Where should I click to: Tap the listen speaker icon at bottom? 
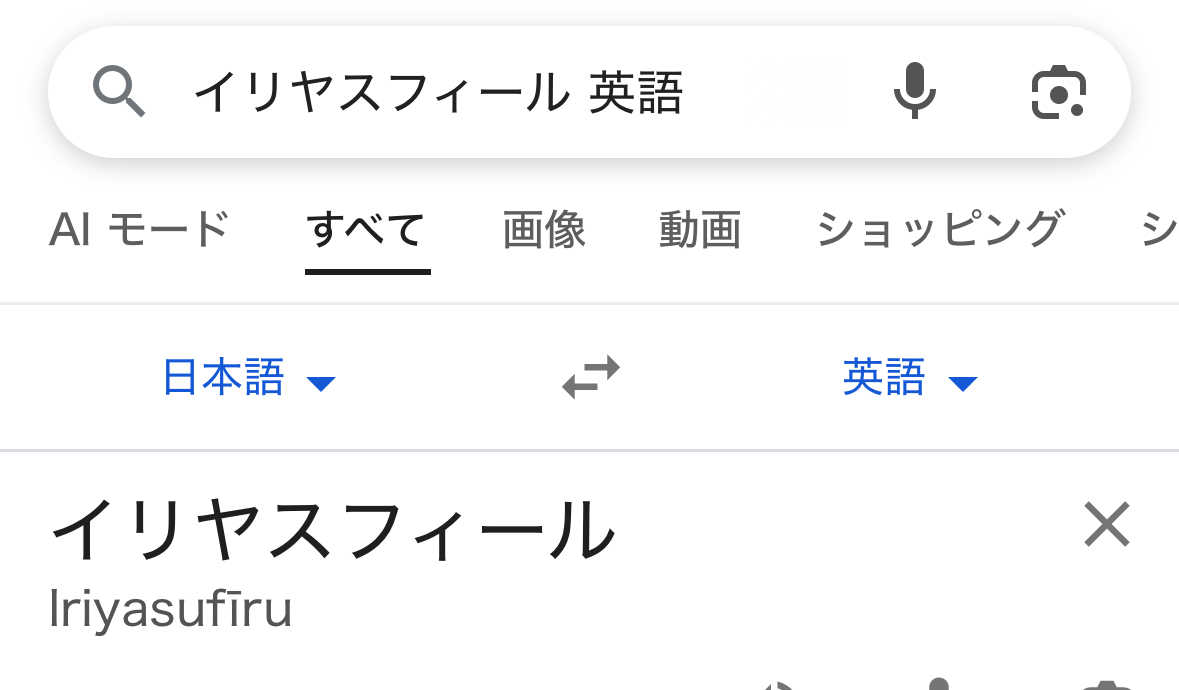pos(778,685)
